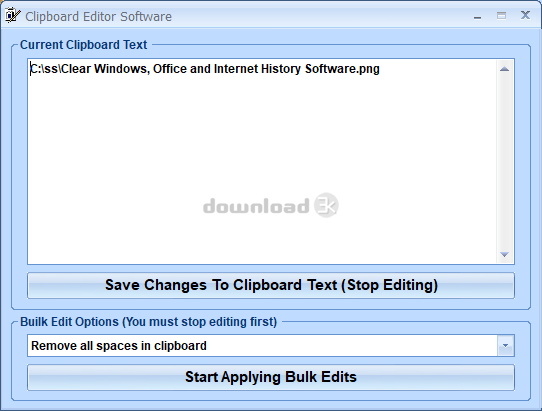The image size is (542, 411).
Task: Click the text area scrollbar down arrow
Action: point(504,255)
